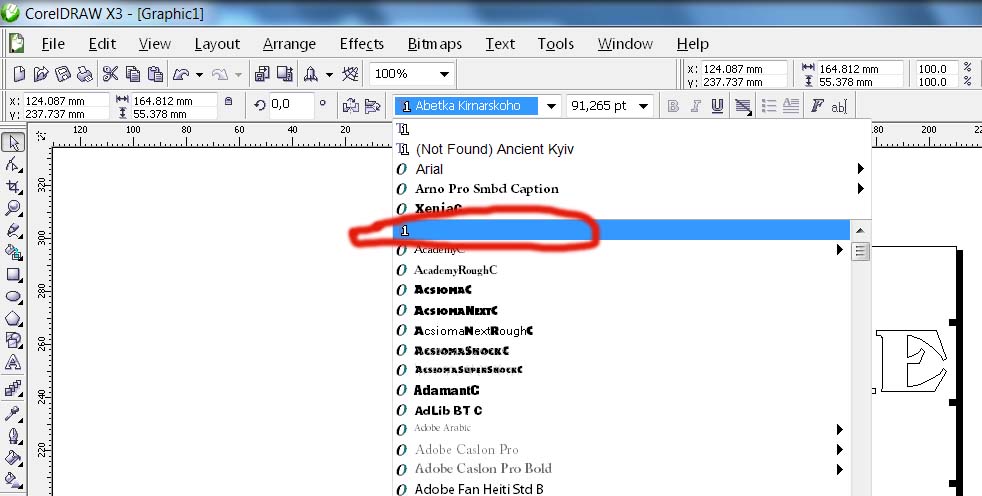Expand Adobe Caslon Pro submenu arrow
The height and width of the screenshot is (496, 982).
840,450
